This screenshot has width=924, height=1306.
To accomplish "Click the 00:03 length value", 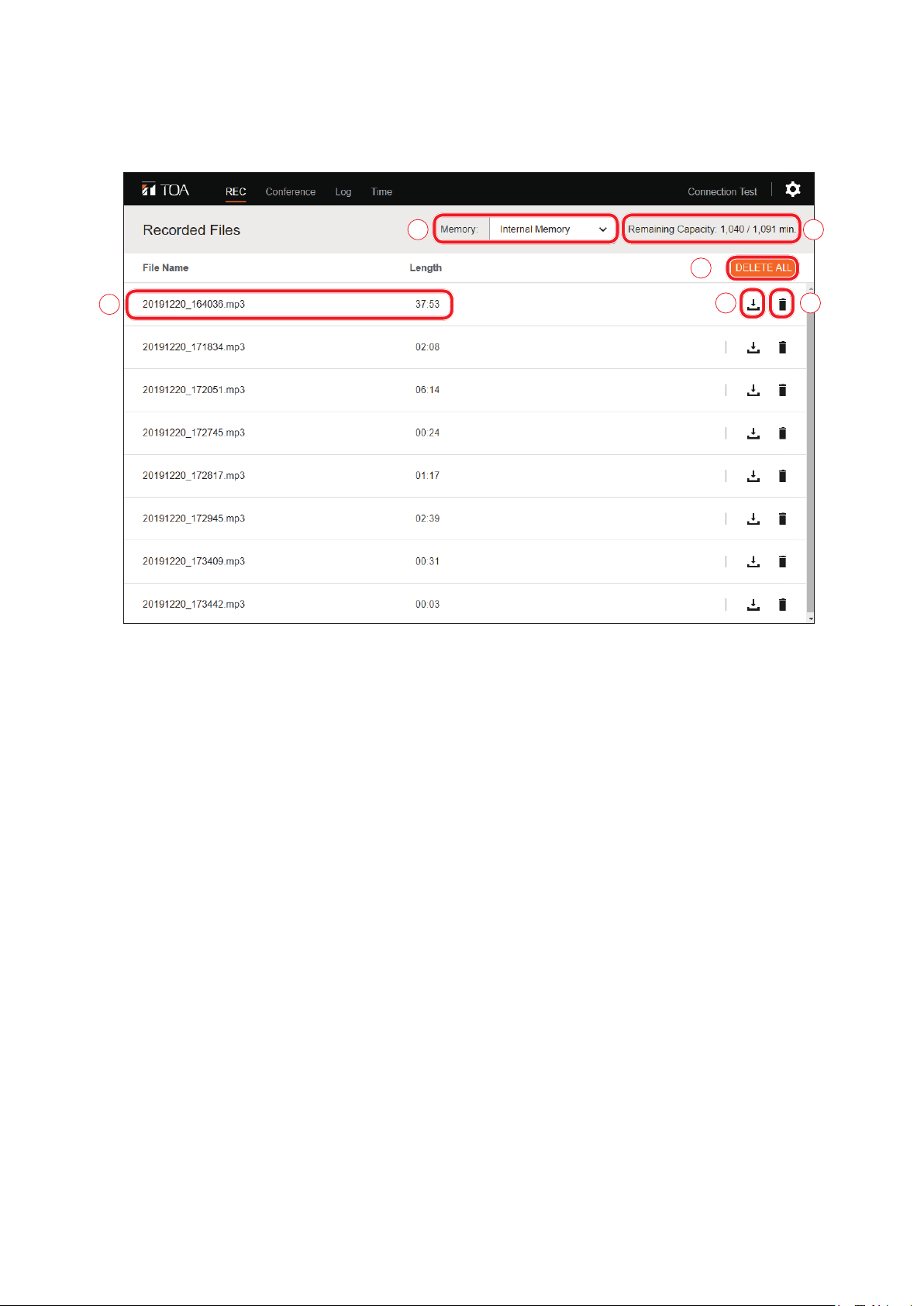I will point(427,605).
